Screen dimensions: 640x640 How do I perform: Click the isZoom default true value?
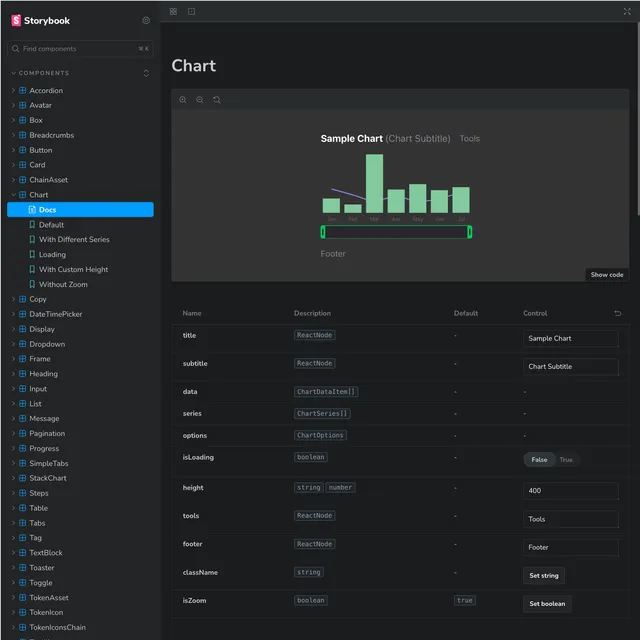pos(464,600)
